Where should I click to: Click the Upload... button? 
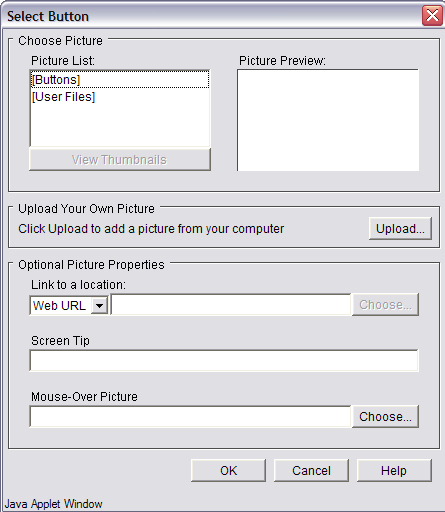pos(400,229)
